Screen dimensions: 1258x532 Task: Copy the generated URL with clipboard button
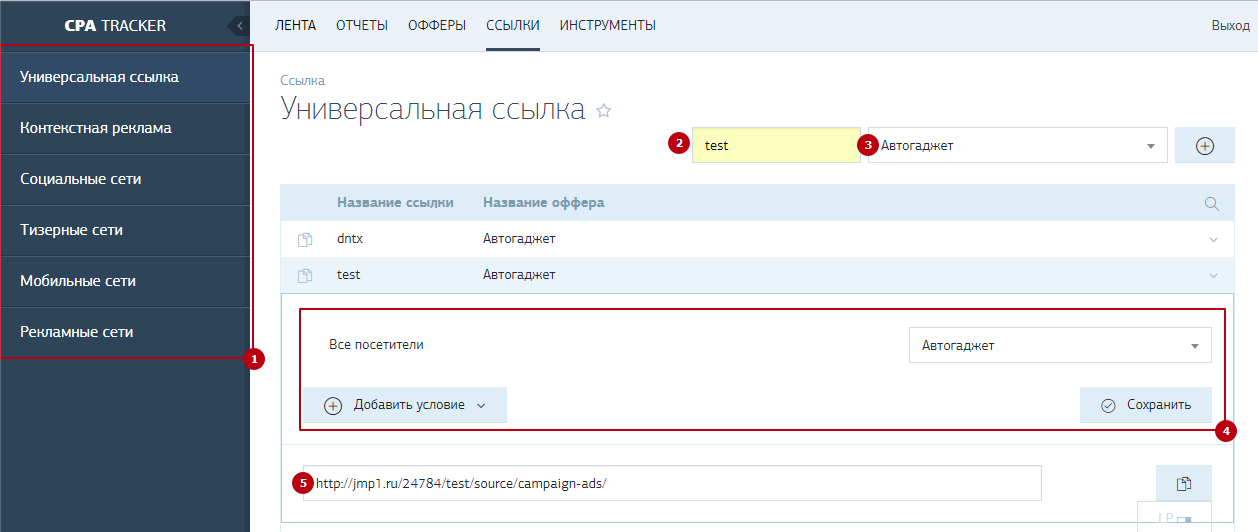(x=1183, y=483)
